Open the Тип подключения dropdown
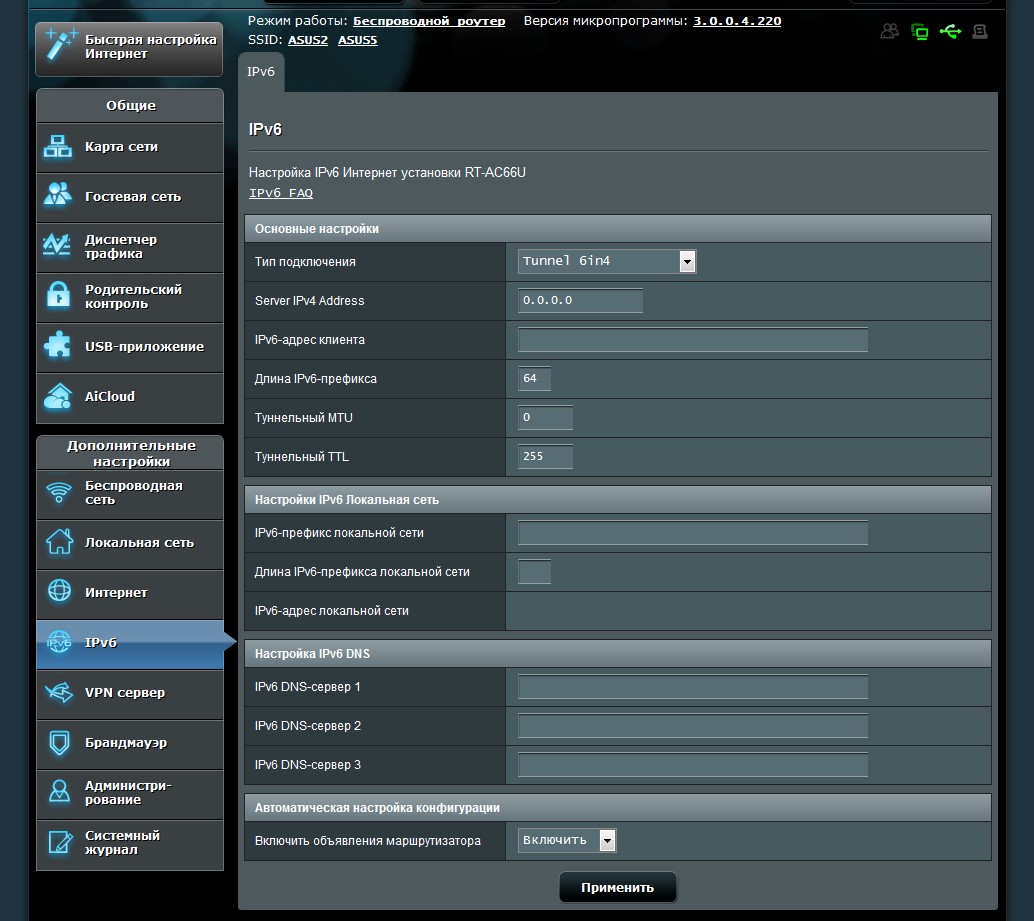The height and width of the screenshot is (921, 1034). click(607, 262)
